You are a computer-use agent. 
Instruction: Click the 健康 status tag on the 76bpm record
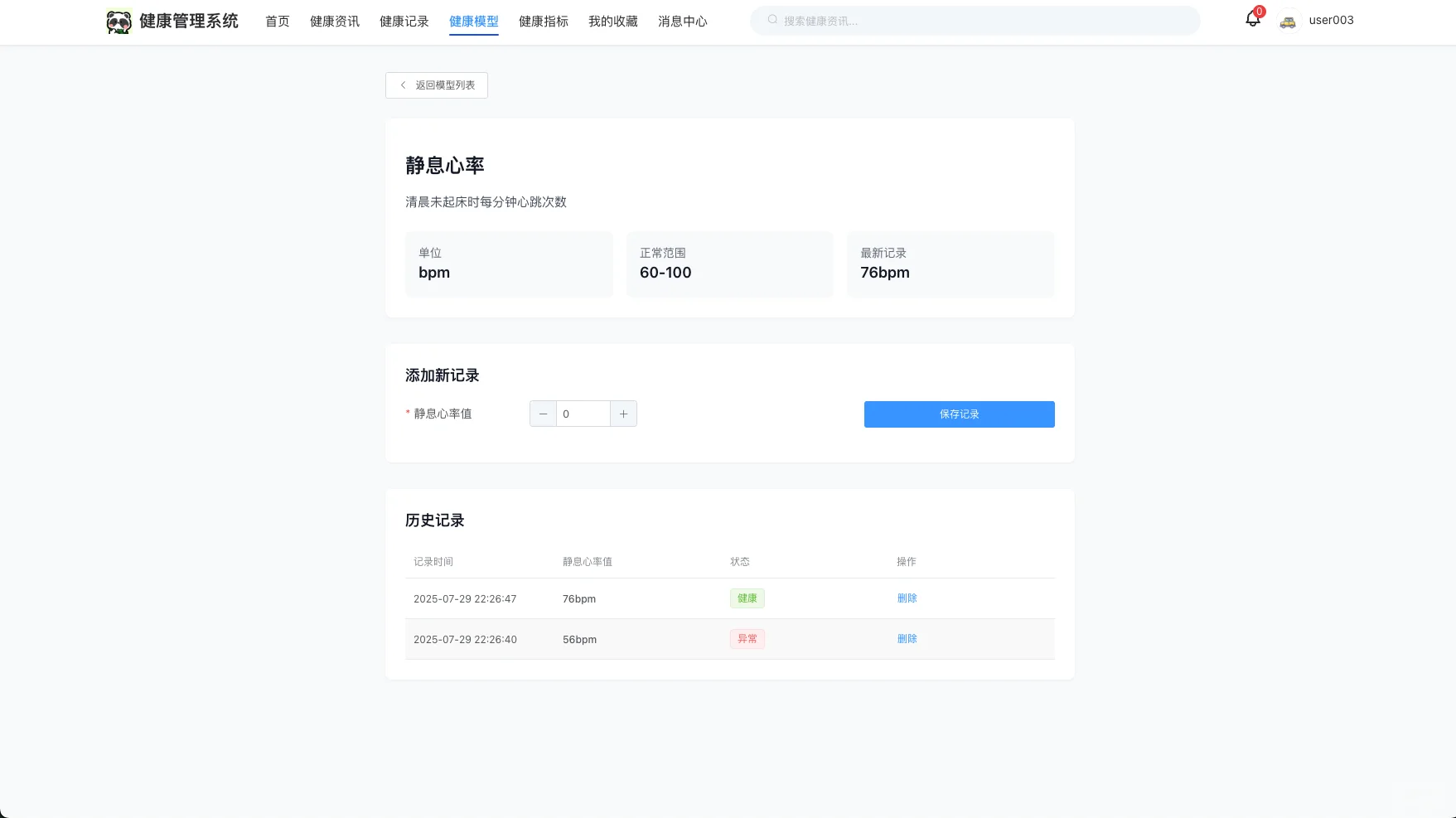[x=747, y=598]
